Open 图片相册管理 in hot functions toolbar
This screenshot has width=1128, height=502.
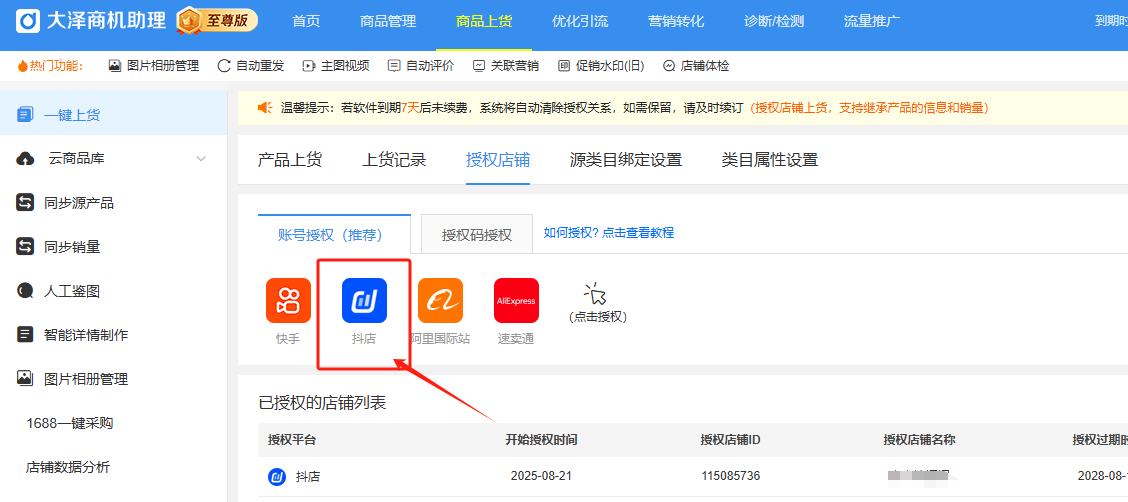[153, 66]
